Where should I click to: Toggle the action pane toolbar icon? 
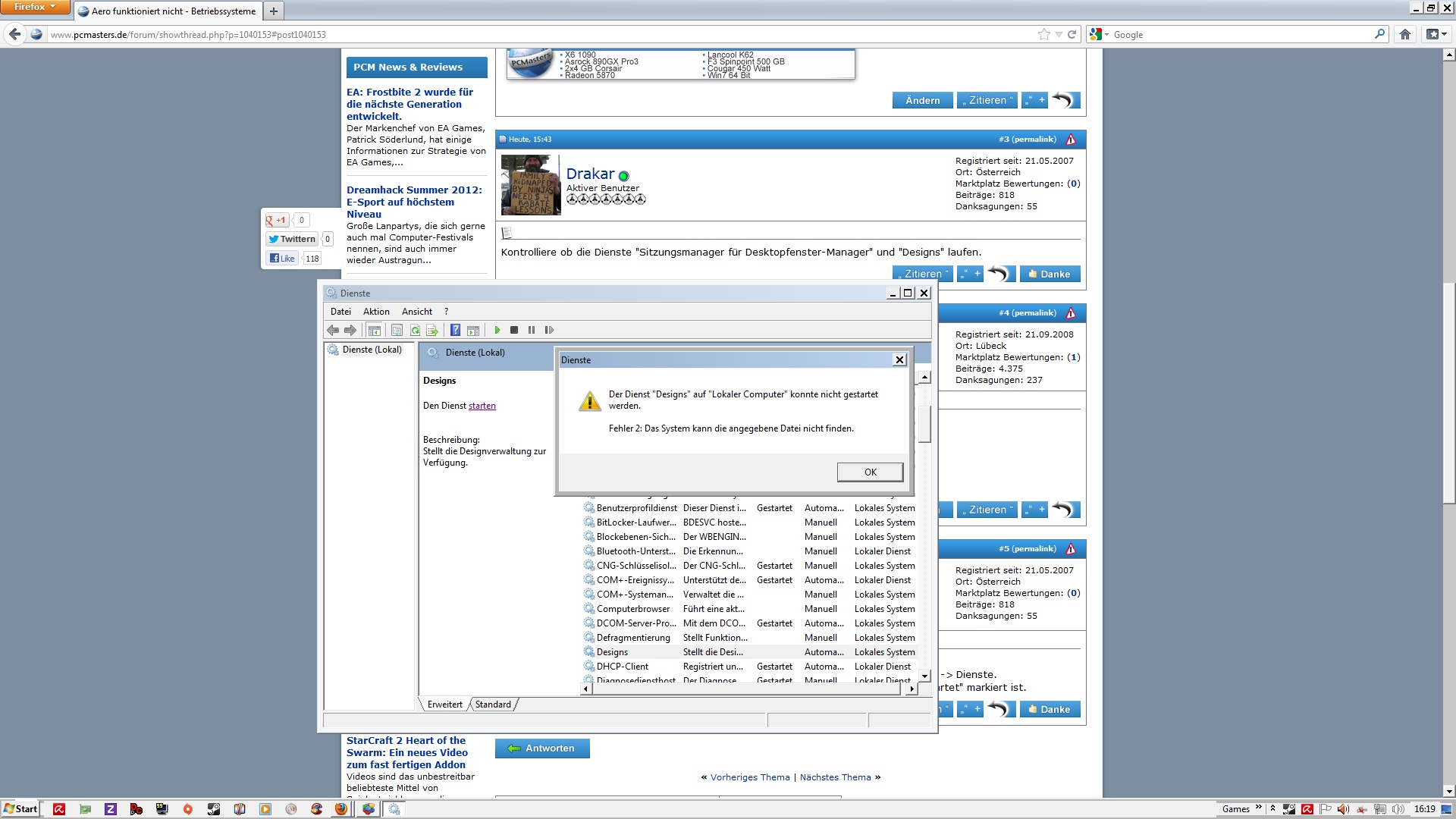point(473,330)
